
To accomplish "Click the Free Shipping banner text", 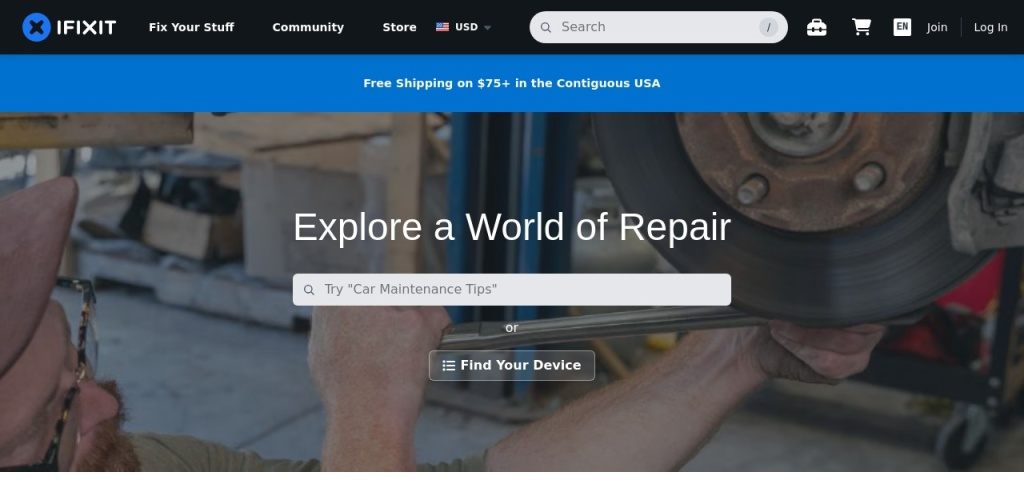I will tap(512, 83).
